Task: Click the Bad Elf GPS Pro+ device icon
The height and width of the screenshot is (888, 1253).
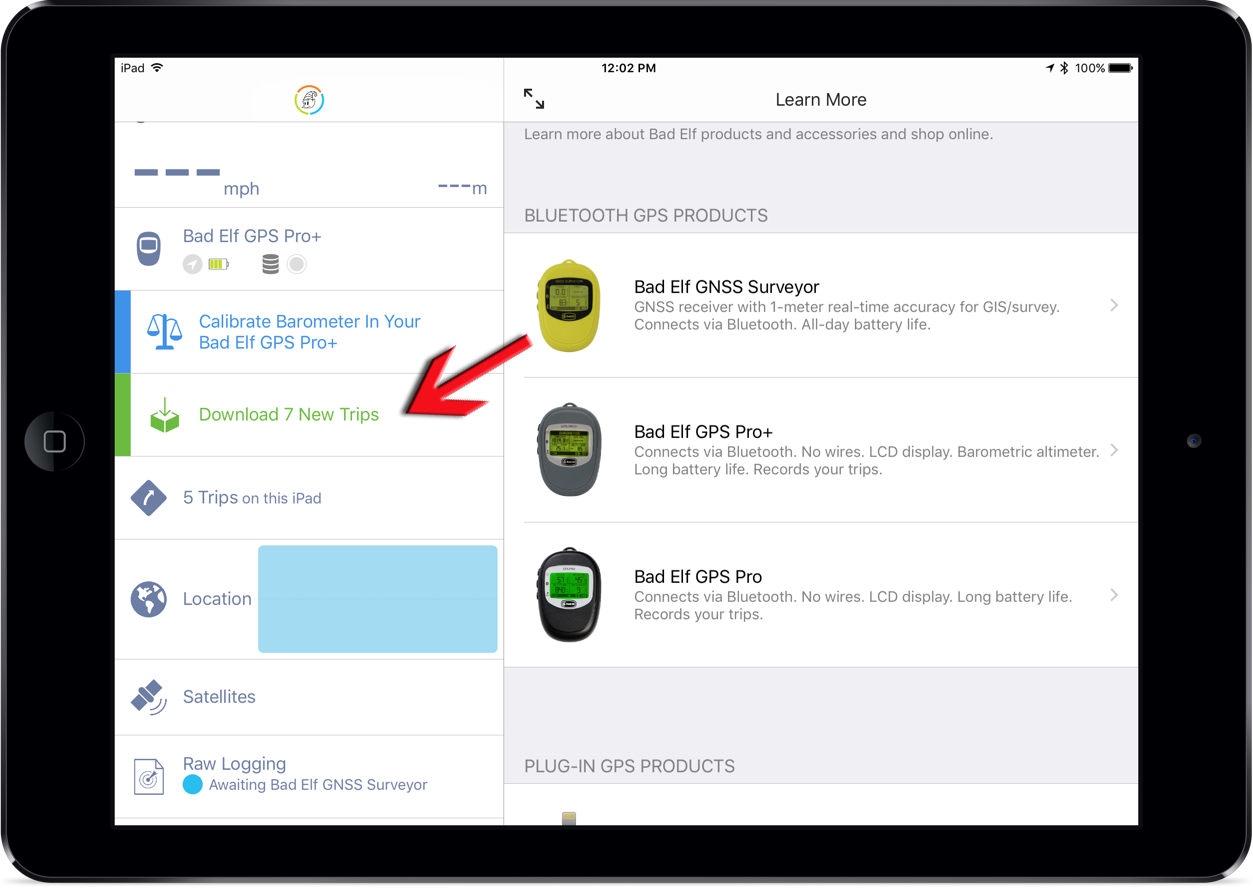Action: tap(149, 248)
